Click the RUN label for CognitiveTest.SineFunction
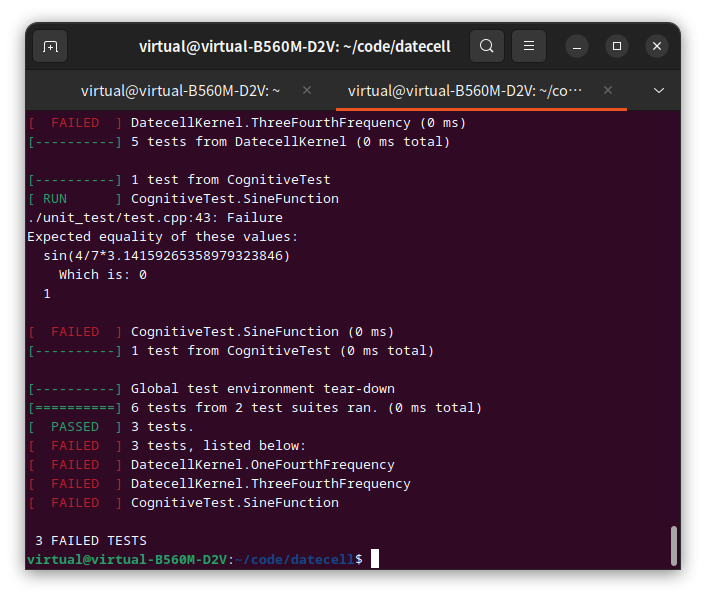 [55, 199]
